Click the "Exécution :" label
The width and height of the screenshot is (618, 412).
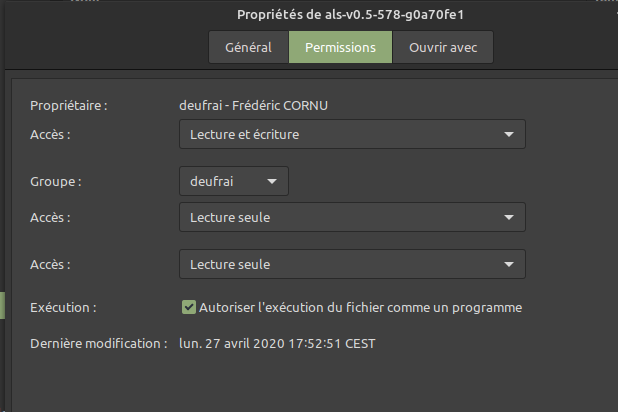(x=63, y=307)
